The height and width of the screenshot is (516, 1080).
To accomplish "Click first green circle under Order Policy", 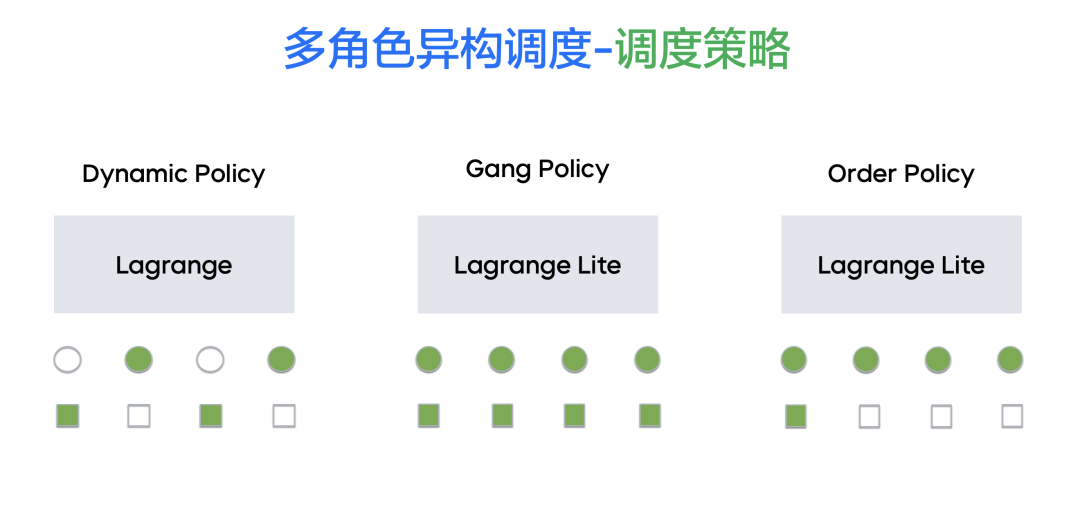I will coord(794,360).
